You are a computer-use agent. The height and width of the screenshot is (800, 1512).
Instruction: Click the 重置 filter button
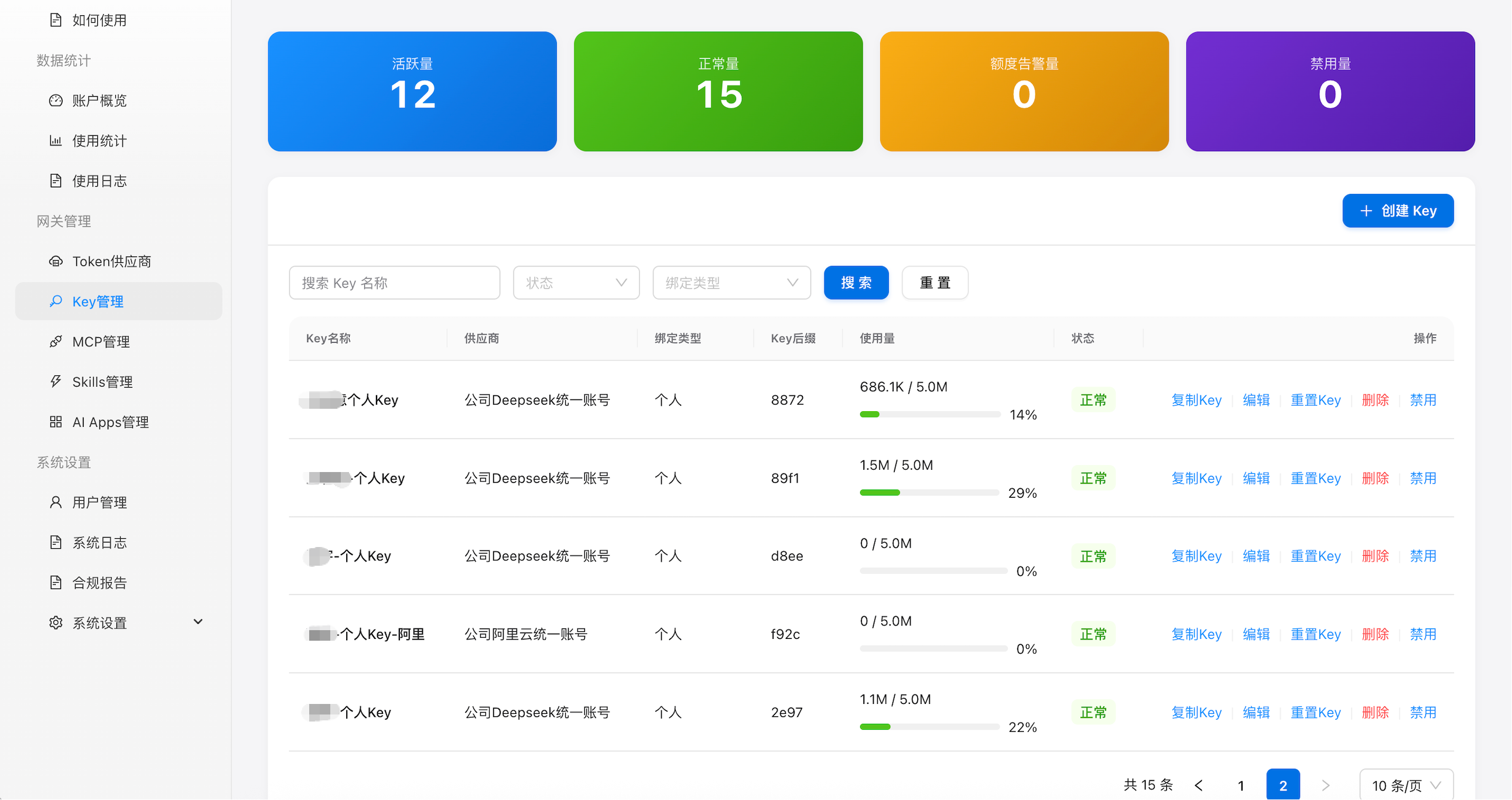click(x=935, y=283)
